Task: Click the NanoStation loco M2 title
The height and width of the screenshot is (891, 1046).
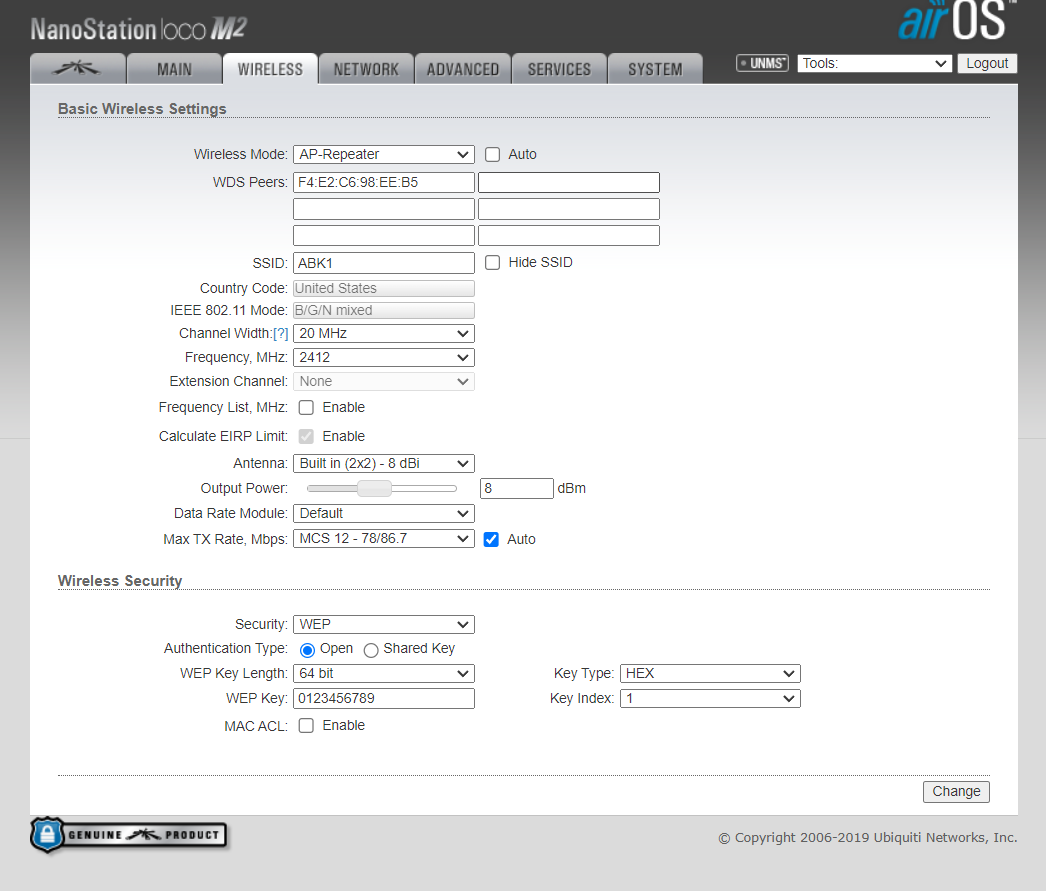Action: [139, 29]
